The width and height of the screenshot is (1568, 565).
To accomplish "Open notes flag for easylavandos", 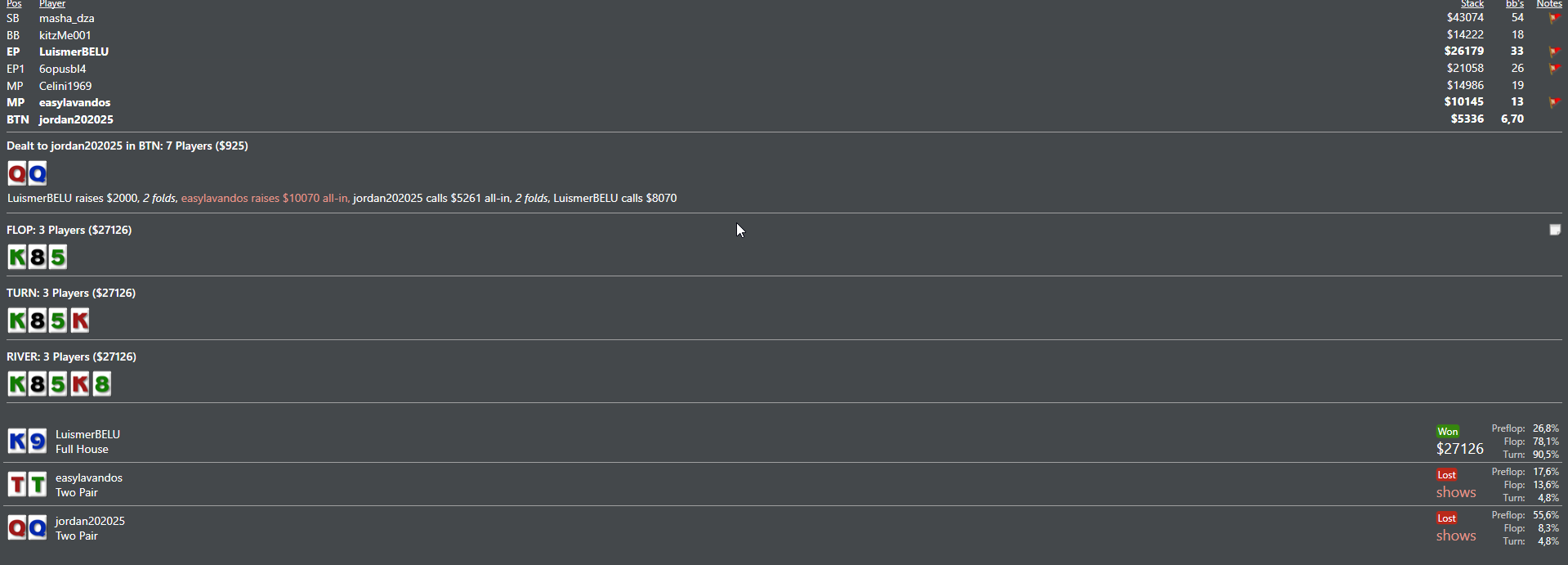I will point(1554,102).
